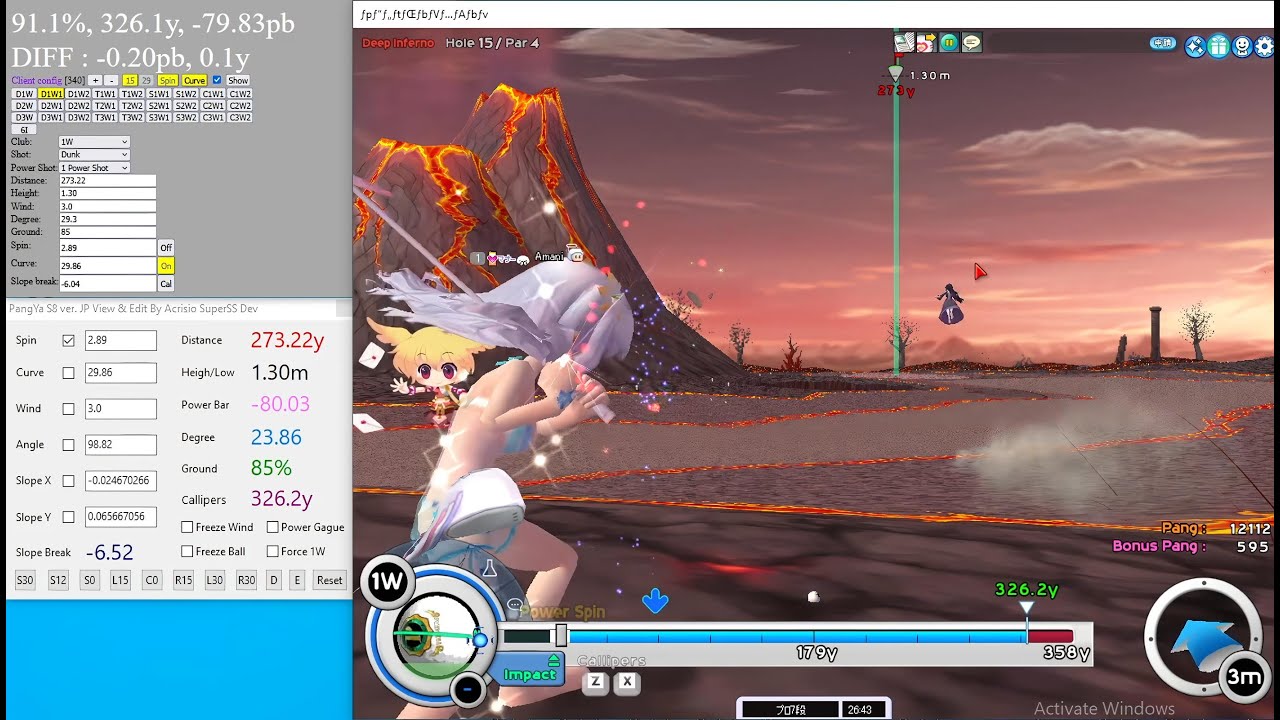Click the blue down arrow above power bar
Screen dimensions: 1280x720
pyautogui.click(x=655, y=600)
